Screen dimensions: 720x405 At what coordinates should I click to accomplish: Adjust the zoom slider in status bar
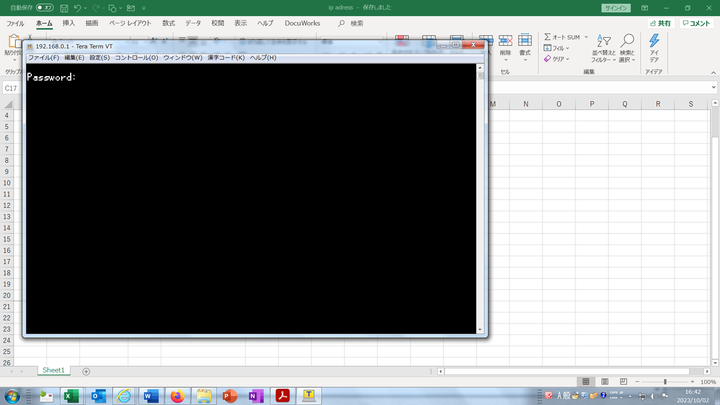pos(665,382)
